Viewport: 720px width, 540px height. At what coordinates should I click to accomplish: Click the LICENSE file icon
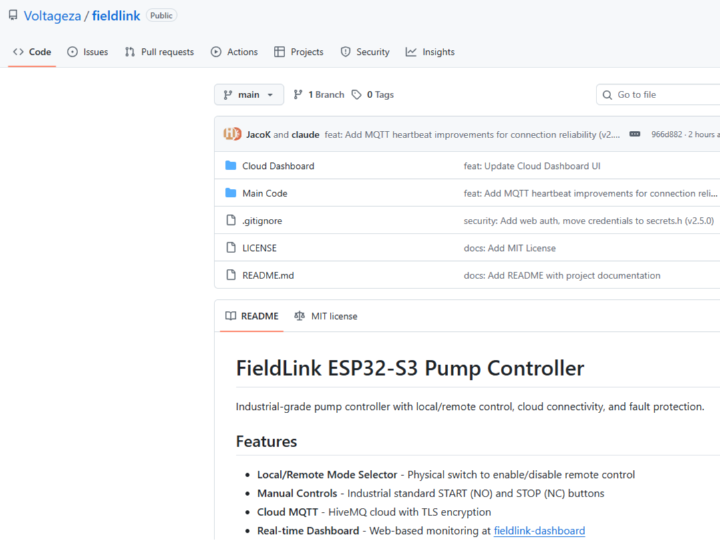[x=231, y=248]
